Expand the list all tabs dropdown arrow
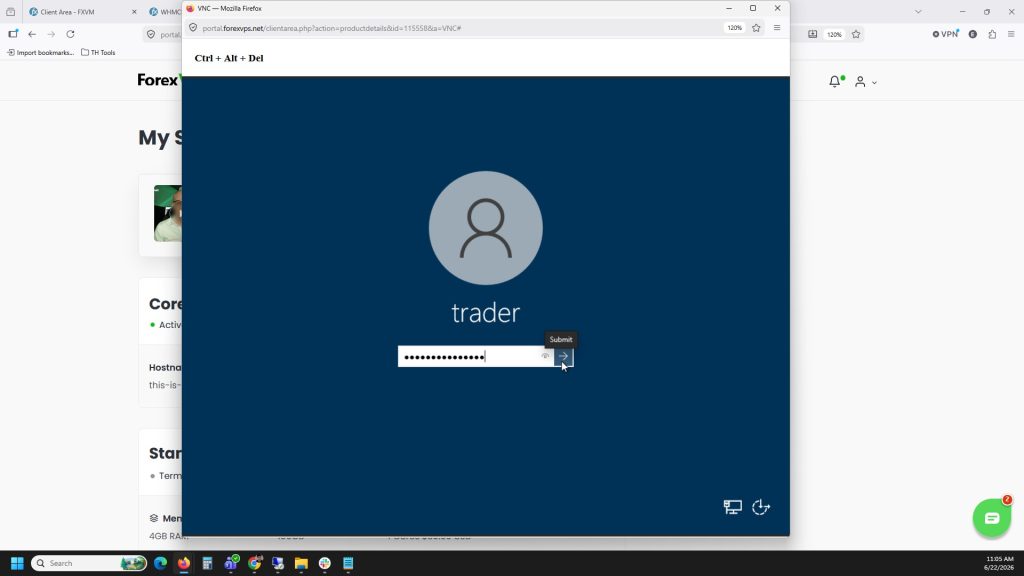Viewport: 1024px width, 576px height. (x=918, y=12)
